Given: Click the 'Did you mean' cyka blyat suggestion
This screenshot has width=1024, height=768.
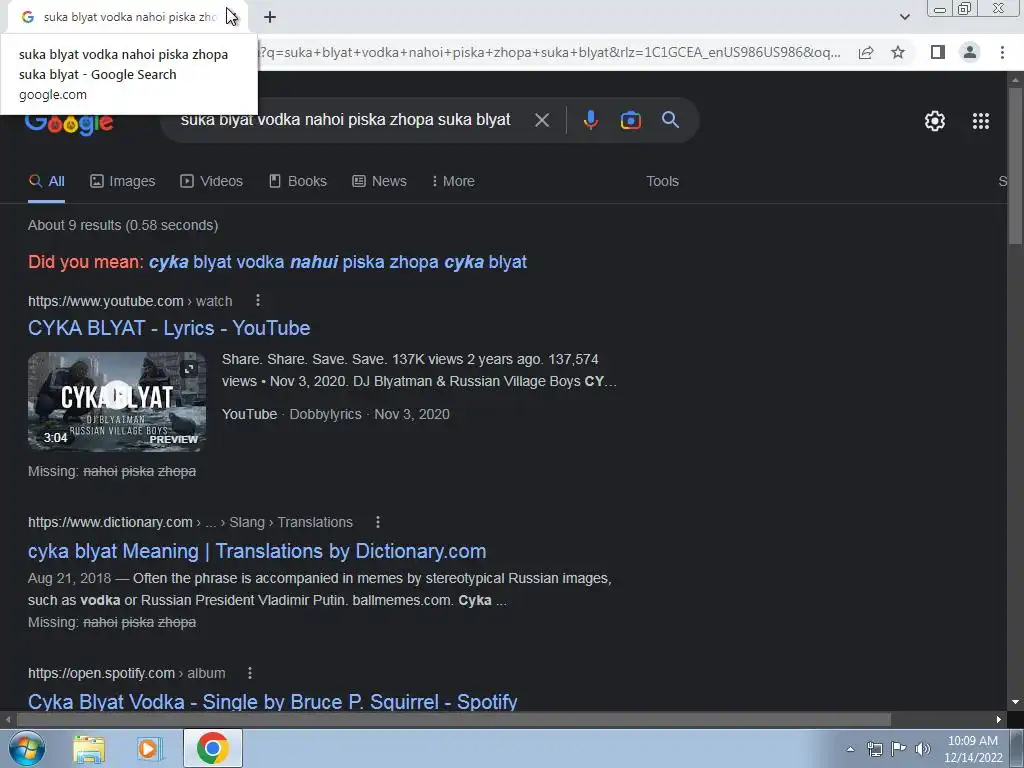Looking at the screenshot, I should coord(338,262).
